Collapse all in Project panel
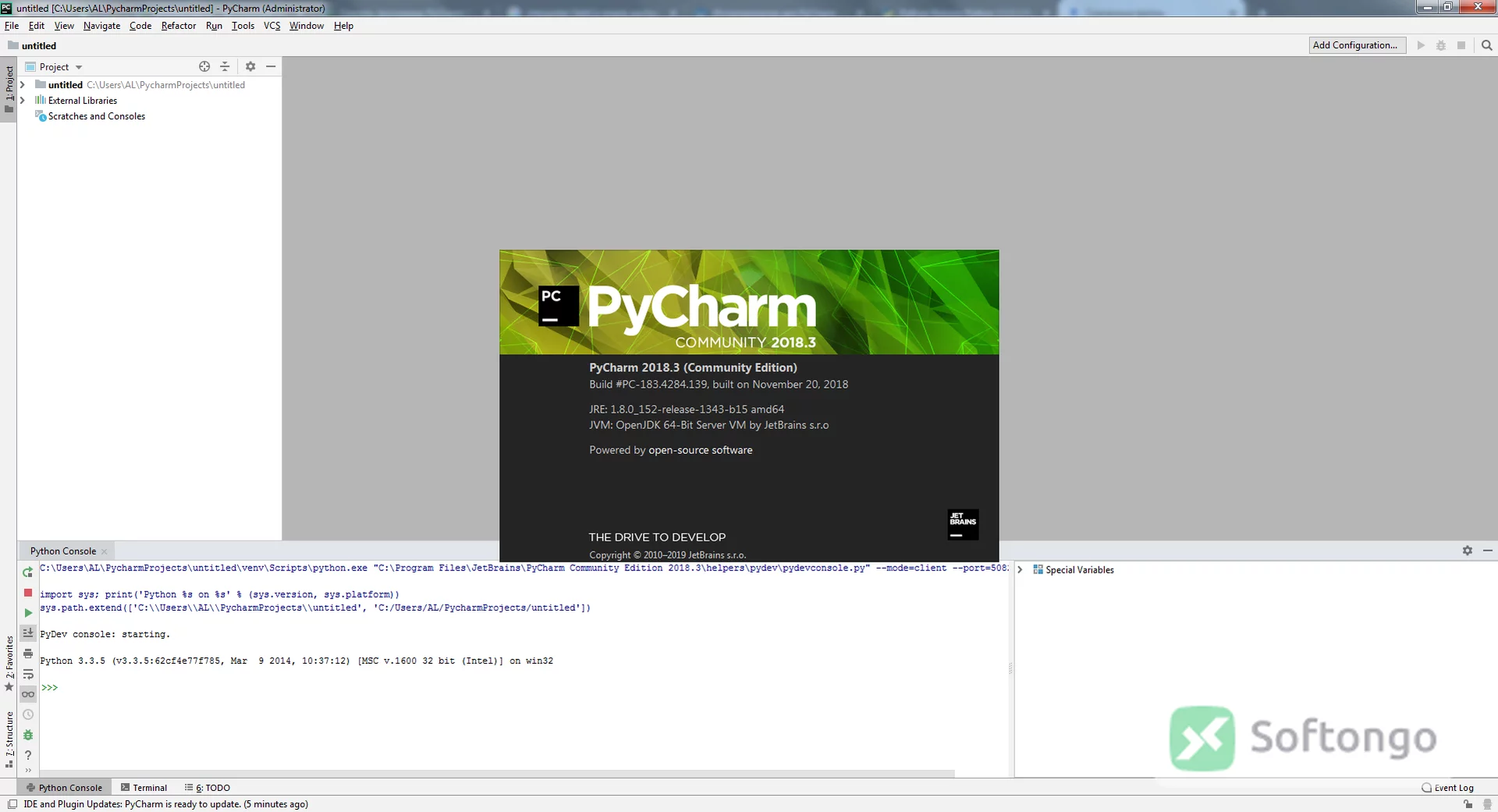1498x812 pixels. point(225,66)
